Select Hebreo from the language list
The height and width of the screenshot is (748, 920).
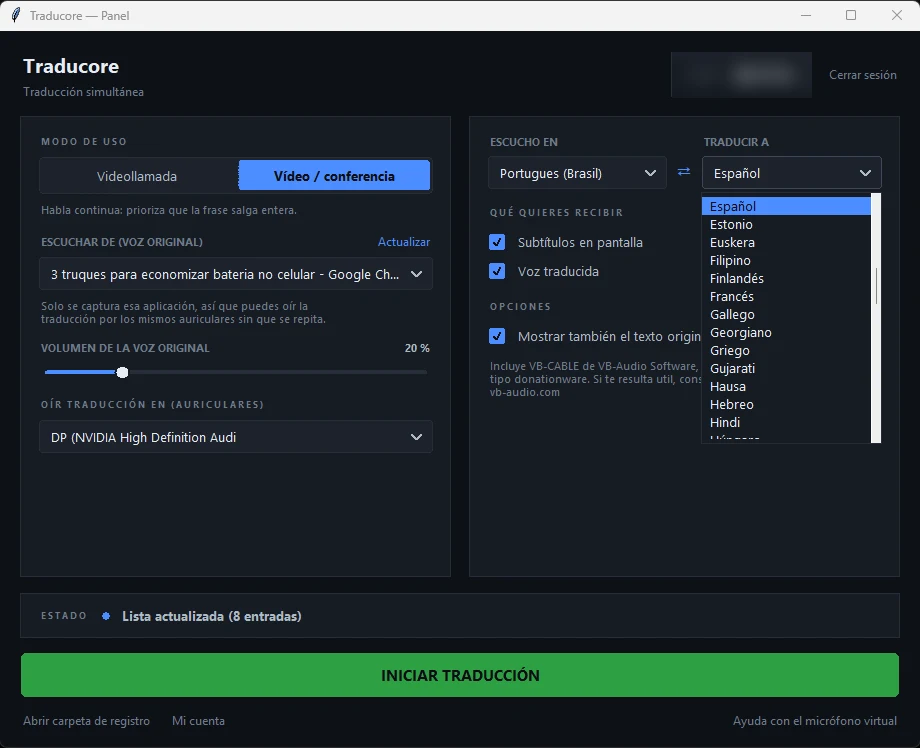[786, 405]
